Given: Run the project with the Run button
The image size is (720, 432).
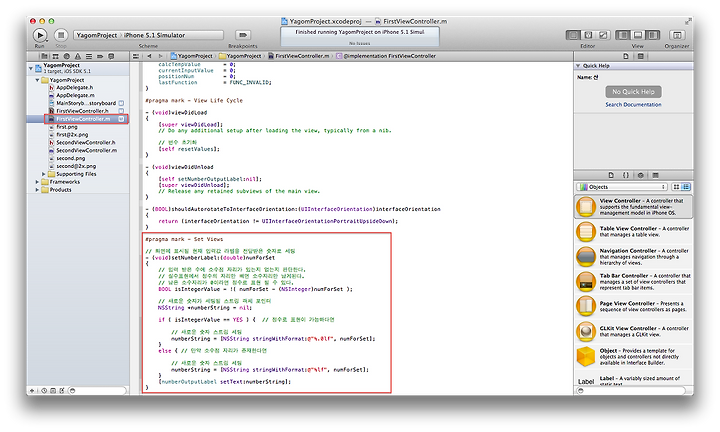Looking at the screenshot, I should pos(40,35).
